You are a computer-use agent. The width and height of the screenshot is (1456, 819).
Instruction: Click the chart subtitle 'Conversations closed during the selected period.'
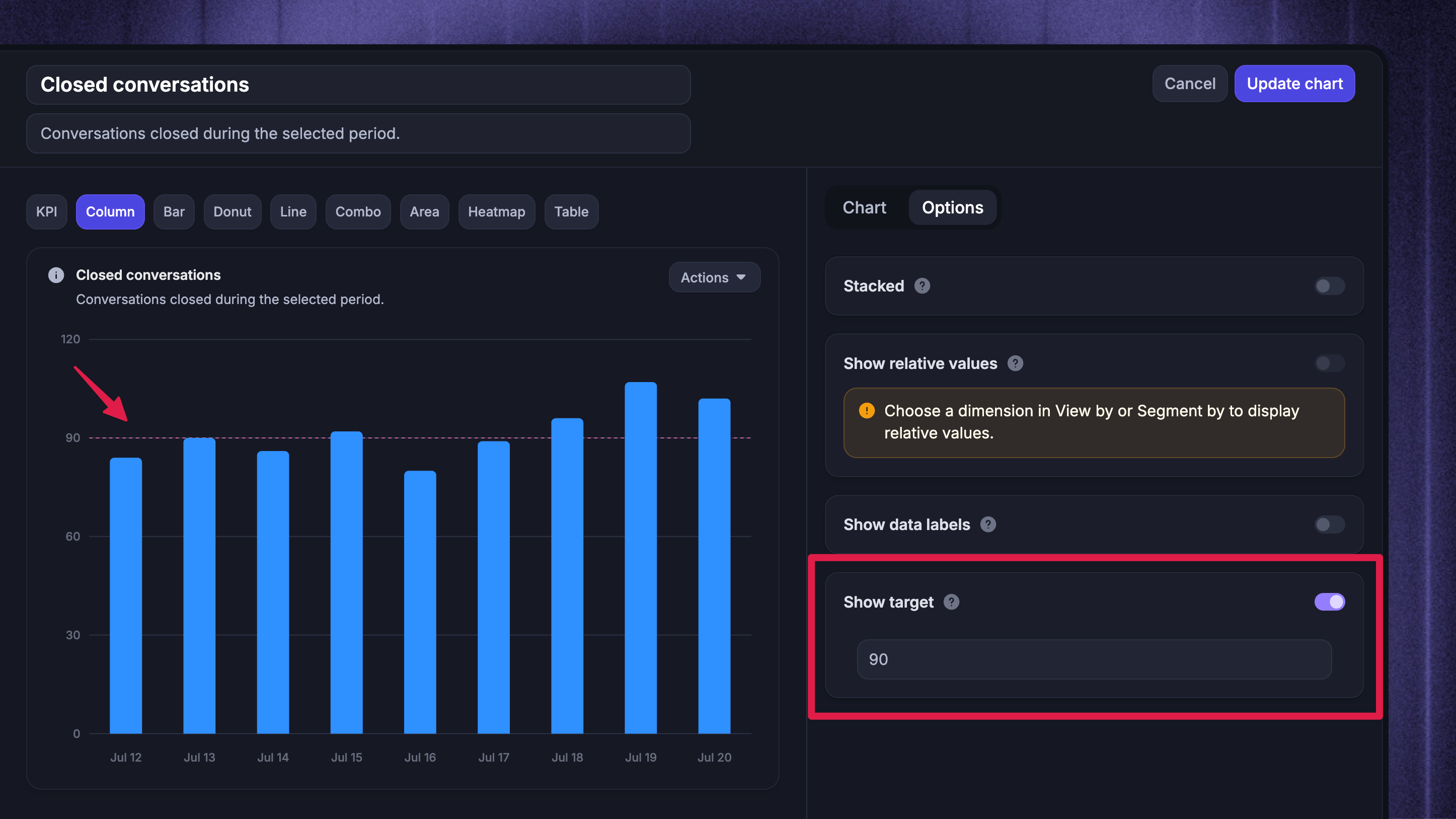[230, 300]
